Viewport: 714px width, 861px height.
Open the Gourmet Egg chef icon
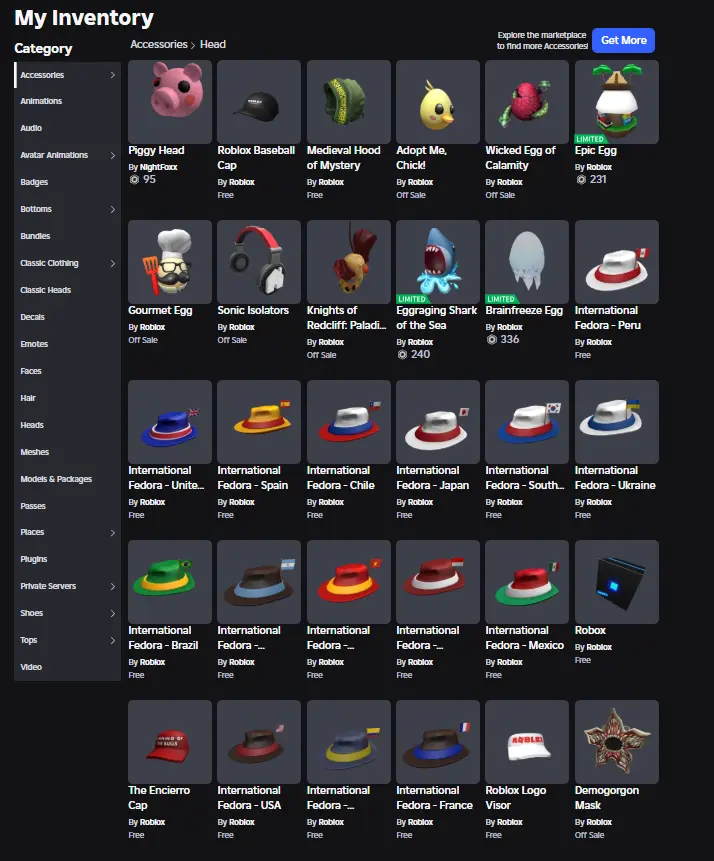tap(170, 262)
